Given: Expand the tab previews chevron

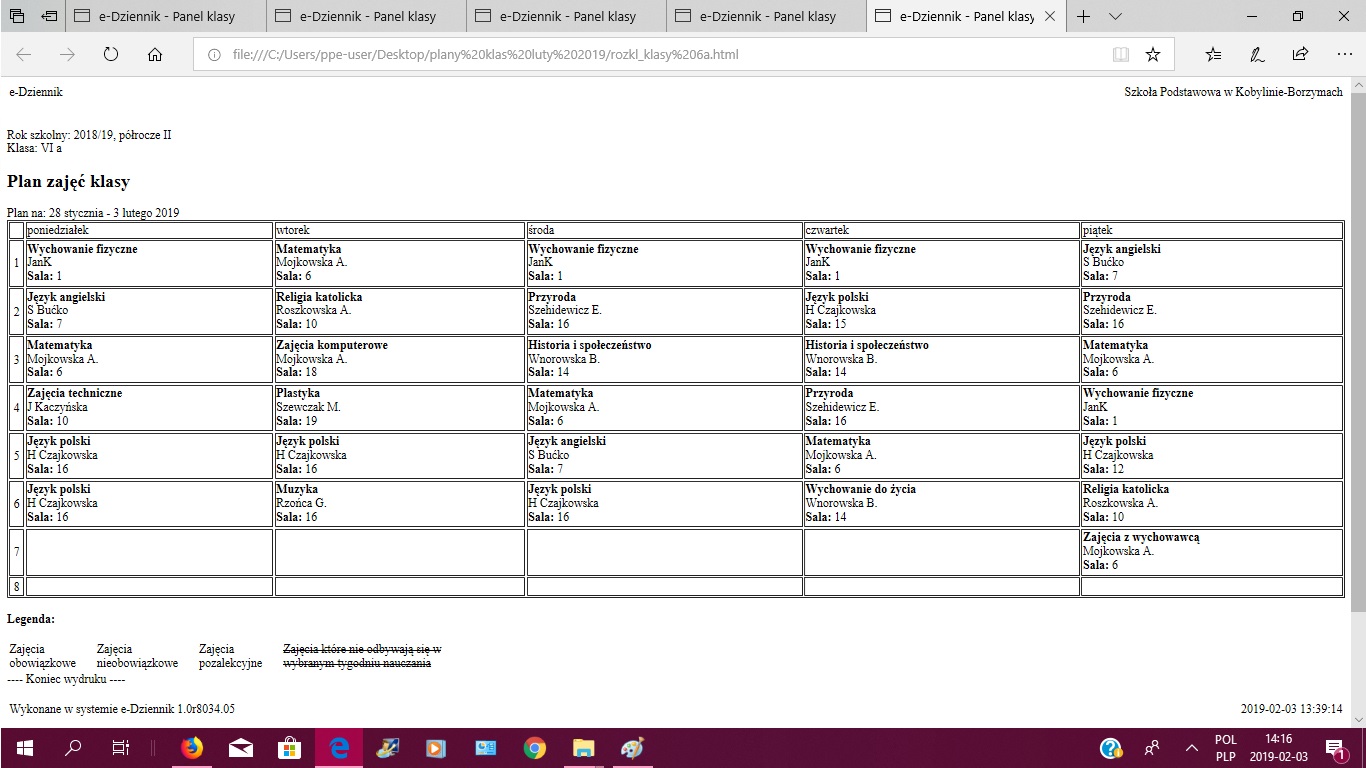Looking at the screenshot, I should point(1116,17).
